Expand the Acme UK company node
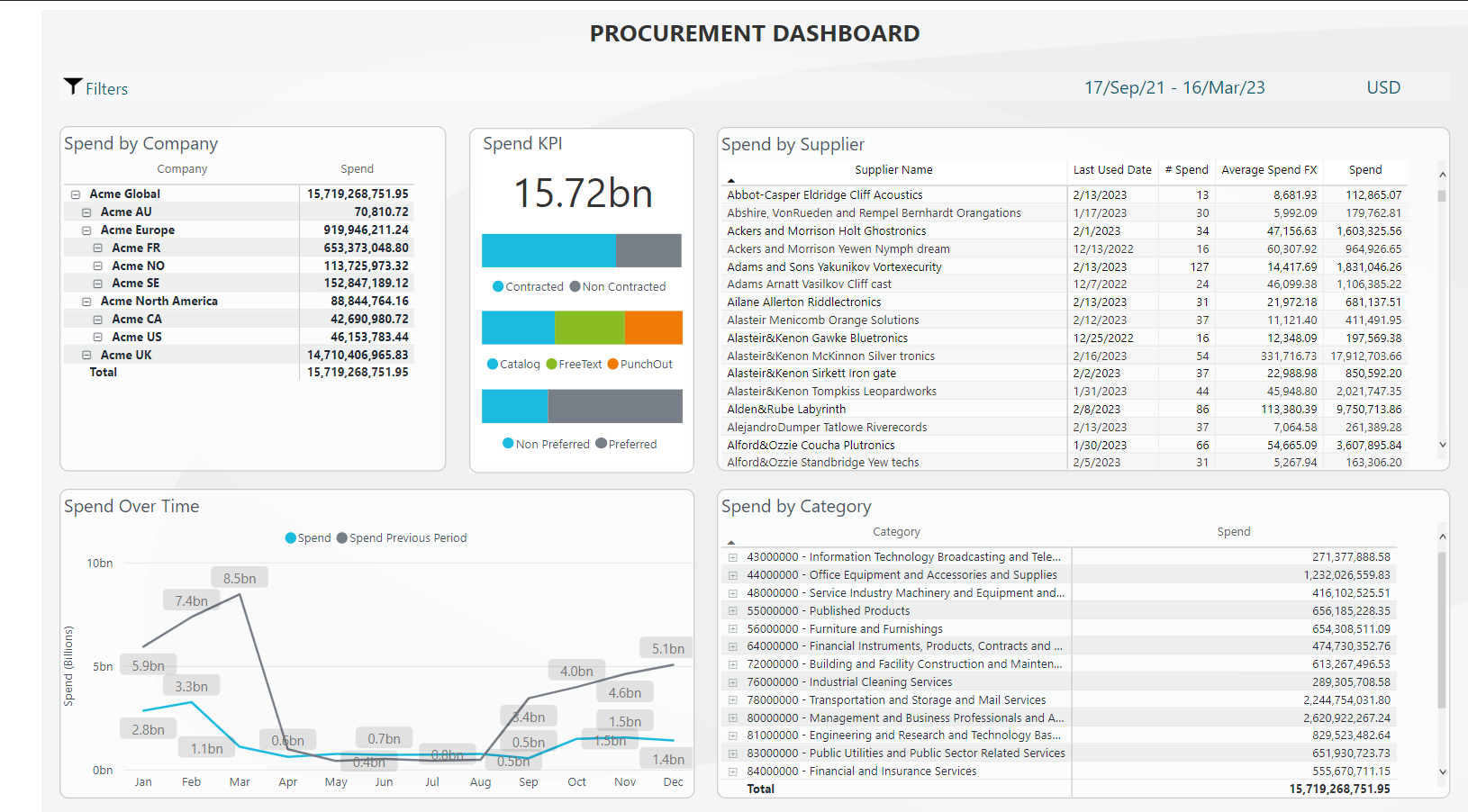The image size is (1468, 812). pos(86,355)
